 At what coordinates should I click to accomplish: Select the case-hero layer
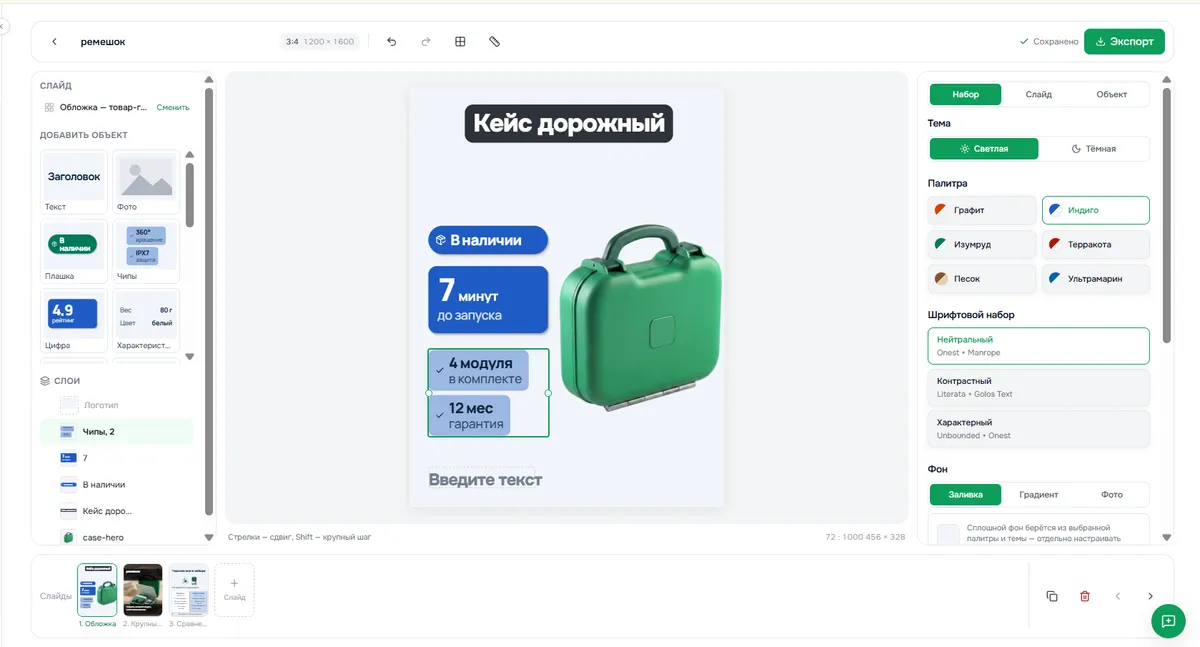pos(116,537)
